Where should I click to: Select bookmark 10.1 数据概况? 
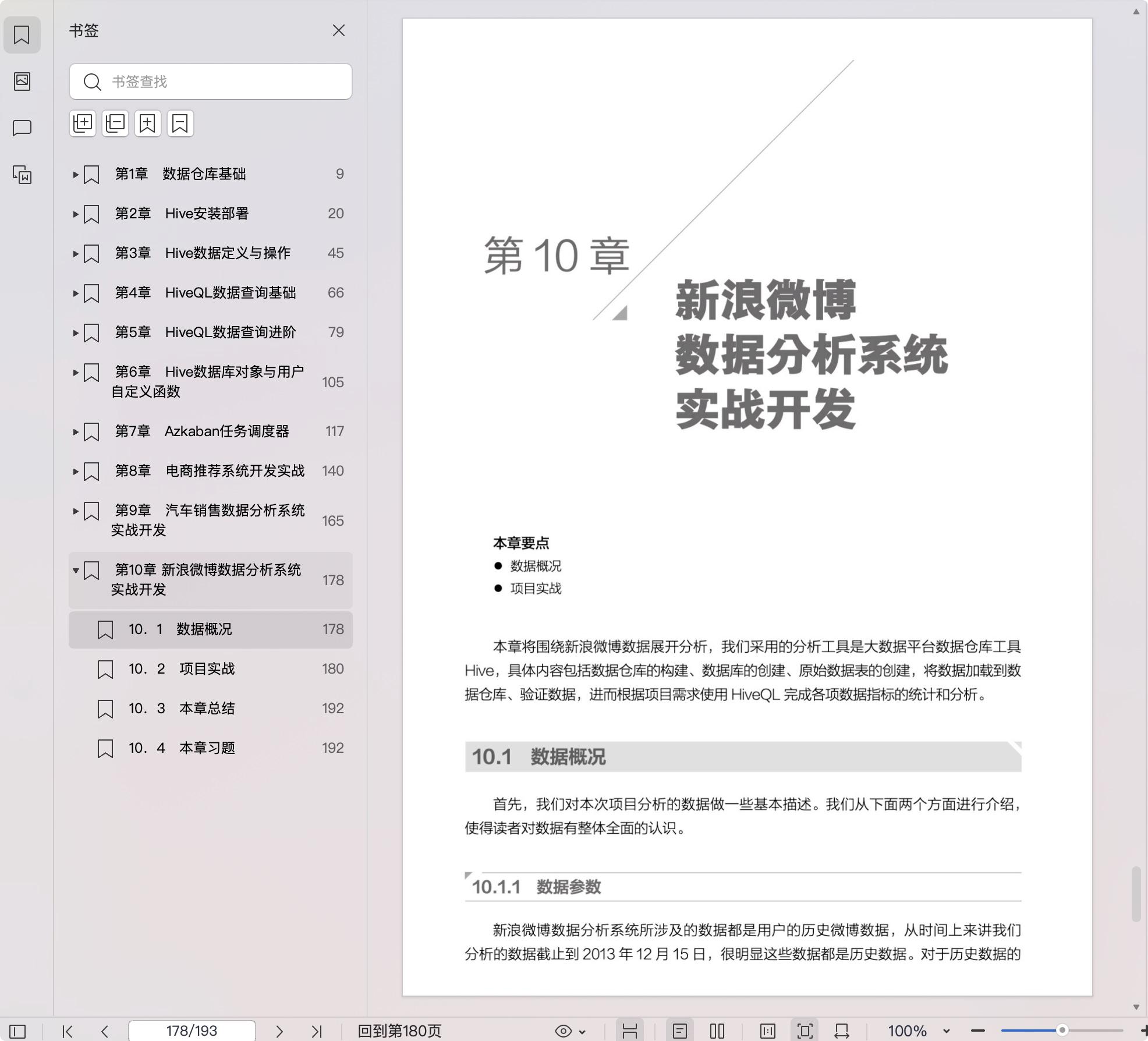click(x=211, y=629)
